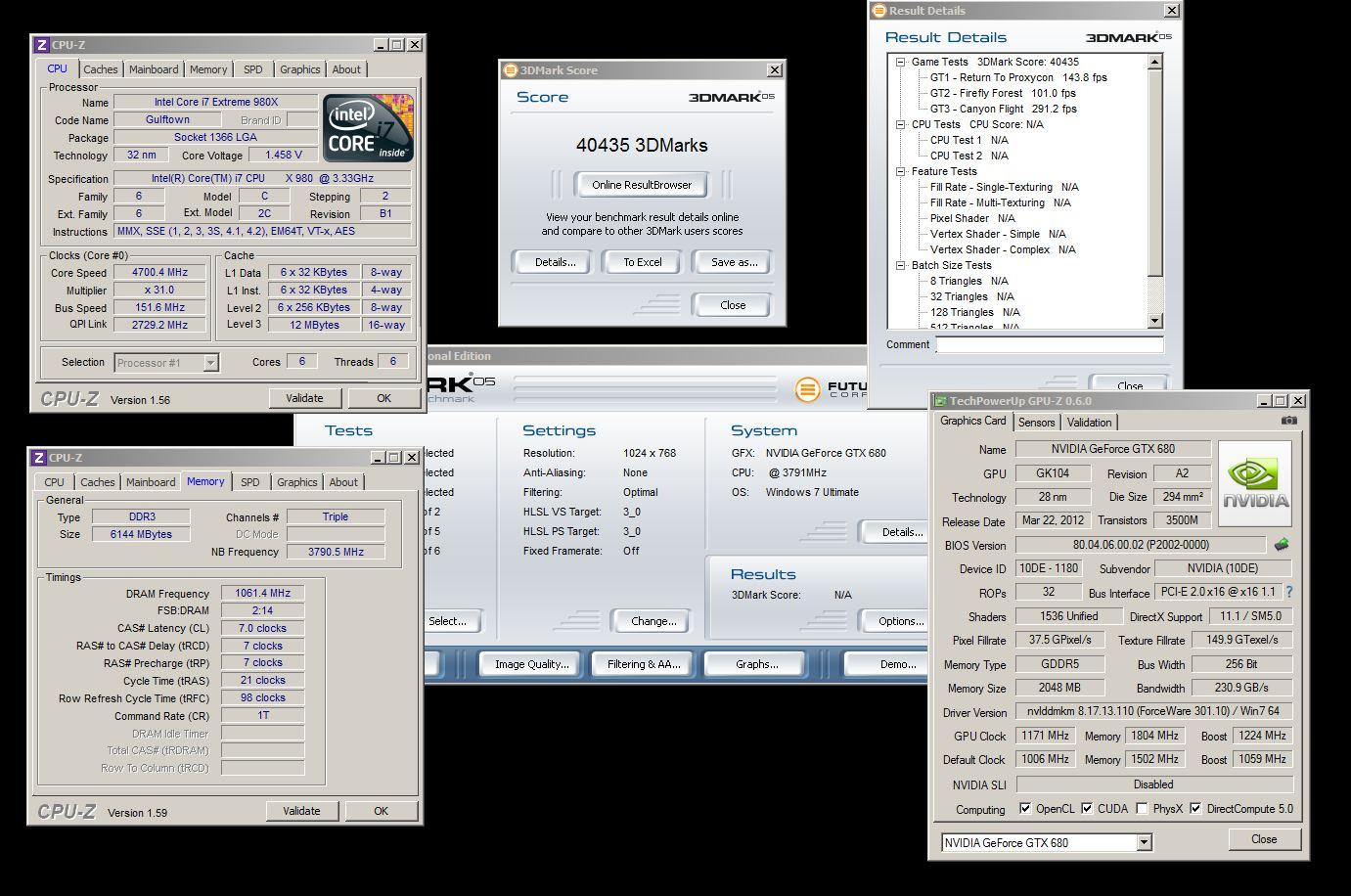Click Close in the 3DMark Score window
Viewport: 1351px width, 896px height.
733,305
